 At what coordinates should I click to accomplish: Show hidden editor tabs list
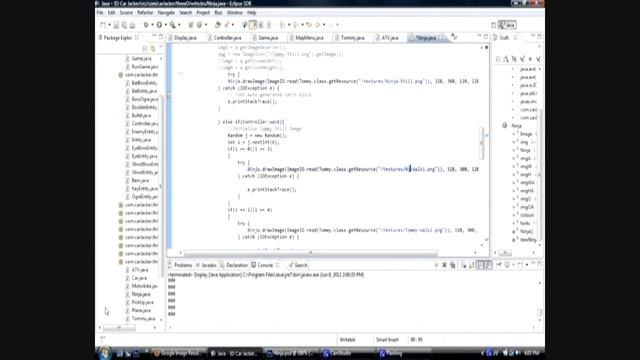(x=454, y=38)
